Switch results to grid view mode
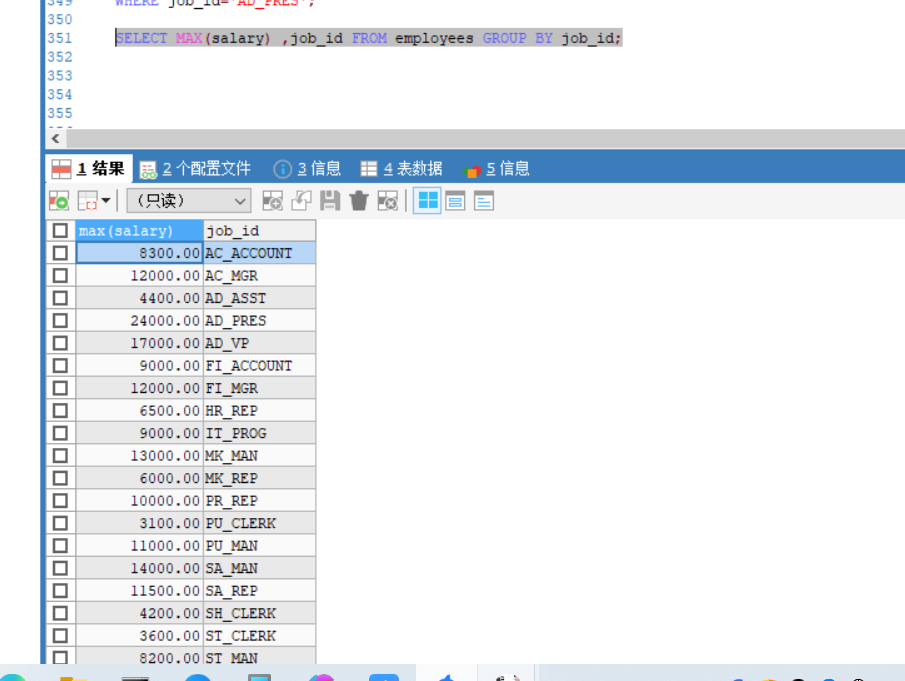The height and width of the screenshot is (681, 905). point(427,200)
